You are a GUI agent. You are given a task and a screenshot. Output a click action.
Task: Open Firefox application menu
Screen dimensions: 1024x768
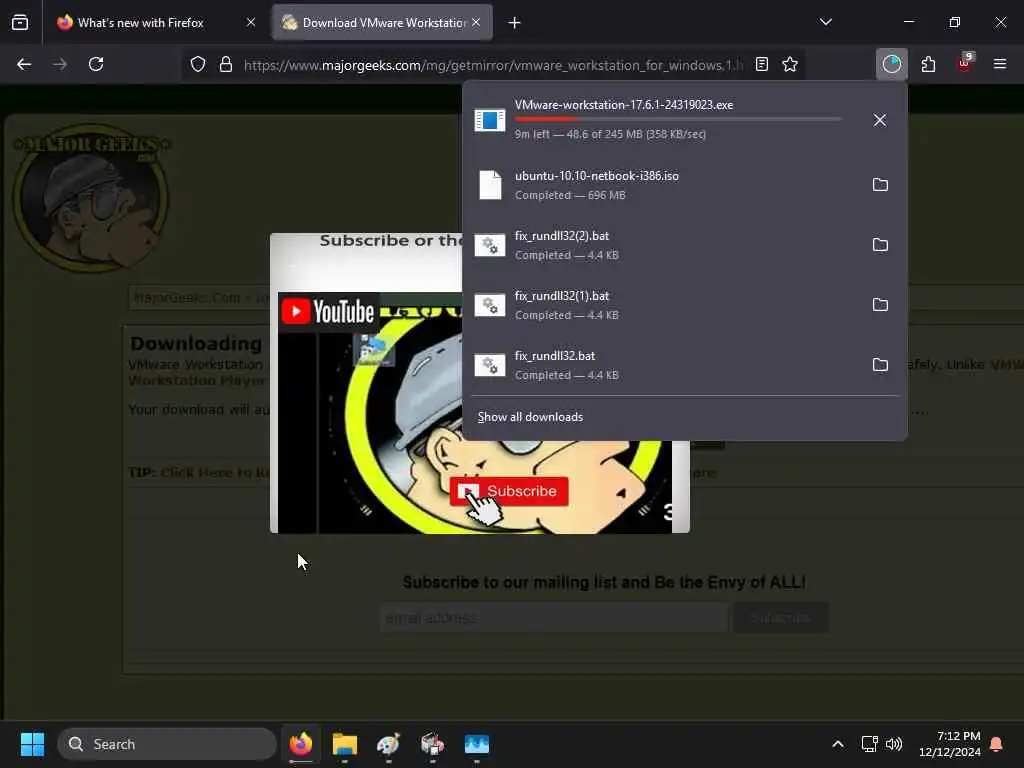pos(999,64)
